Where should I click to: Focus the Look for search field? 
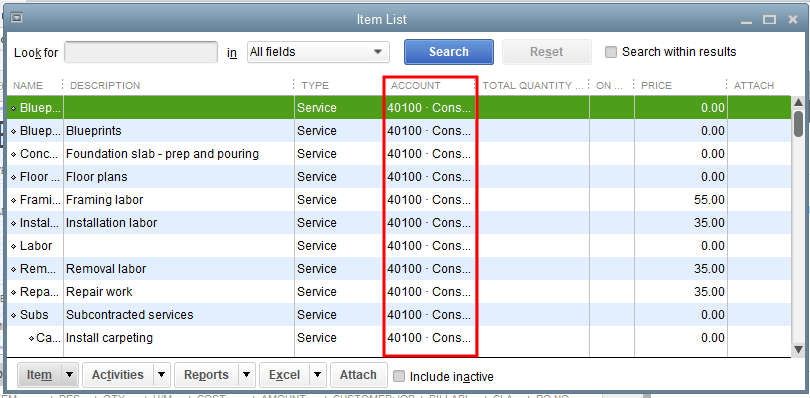point(141,52)
